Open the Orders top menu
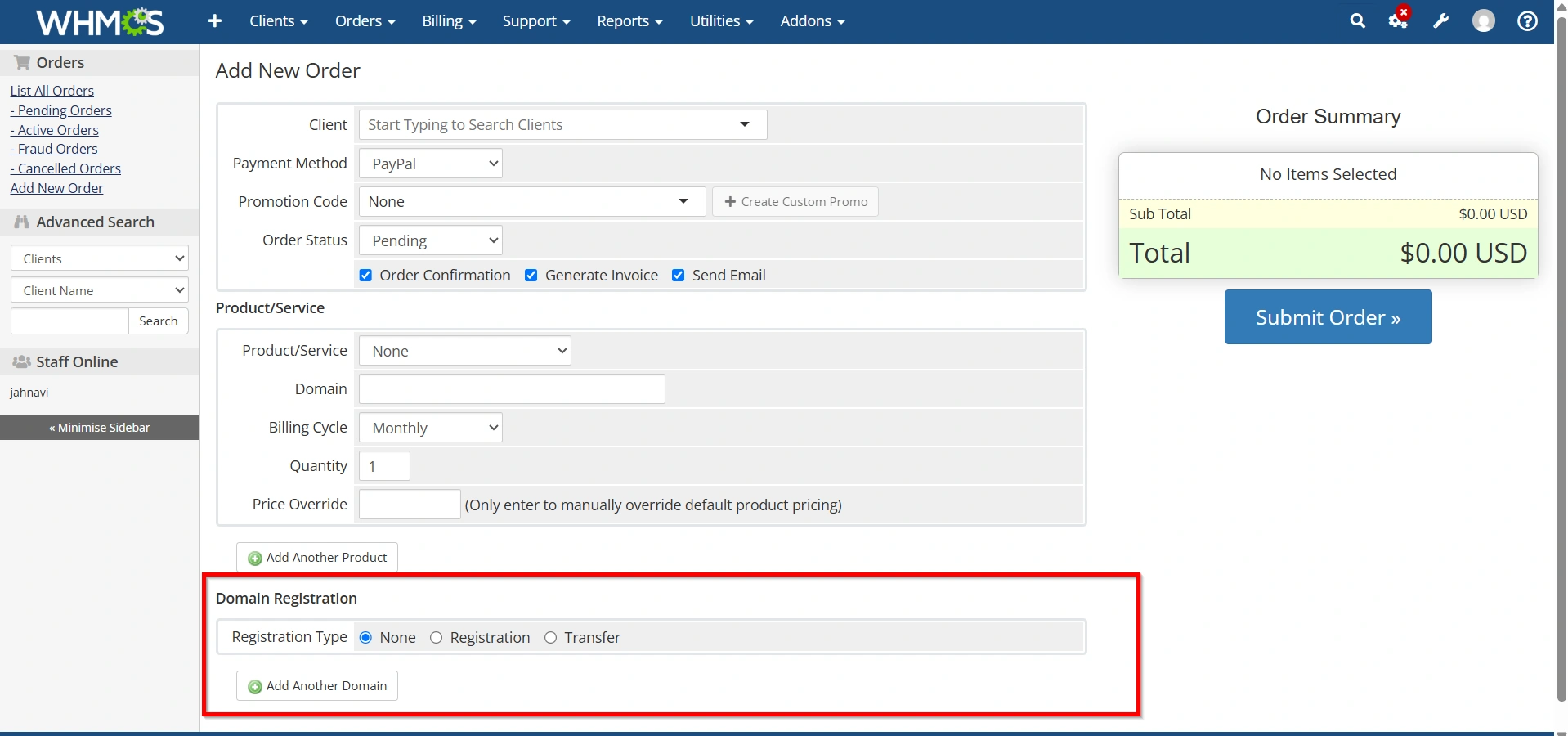Viewport: 1568px width, 736px height. point(365,21)
